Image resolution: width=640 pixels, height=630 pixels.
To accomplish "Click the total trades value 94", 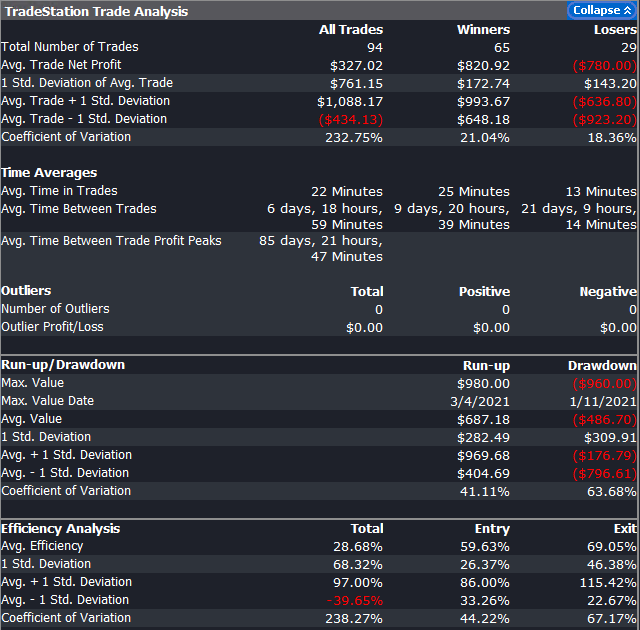I will coord(375,48).
